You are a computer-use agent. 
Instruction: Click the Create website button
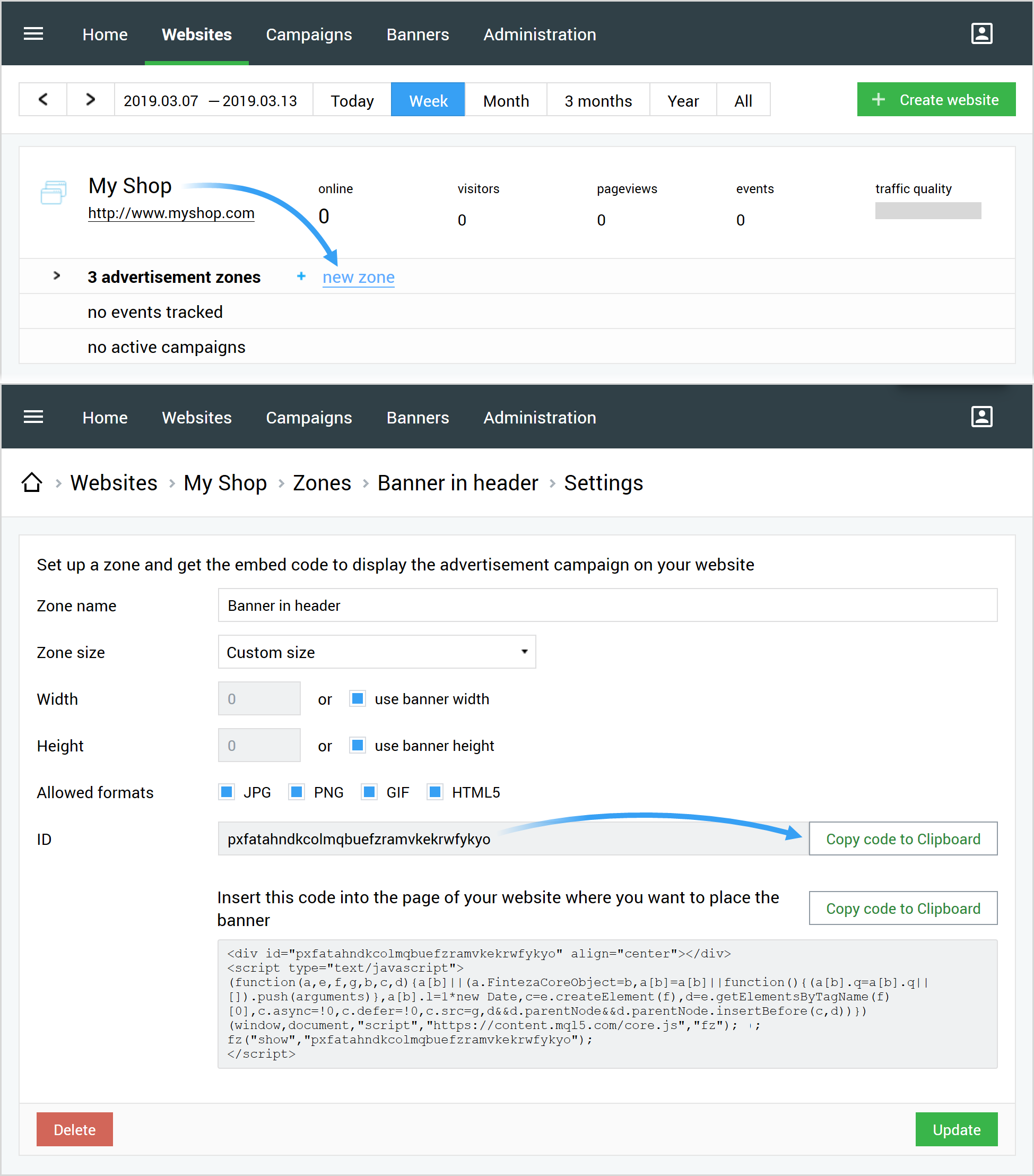(936, 100)
